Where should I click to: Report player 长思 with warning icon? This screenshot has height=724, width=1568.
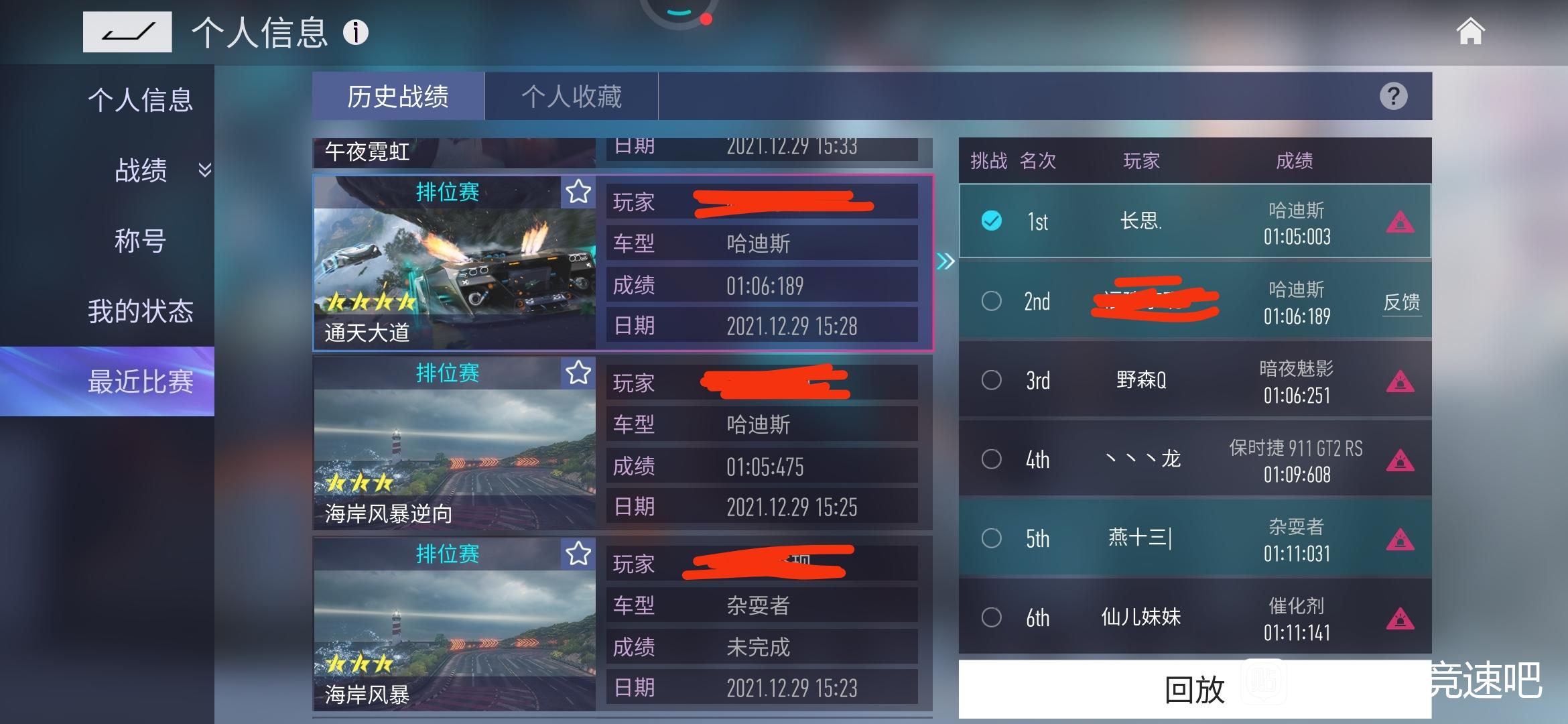click(x=1400, y=222)
